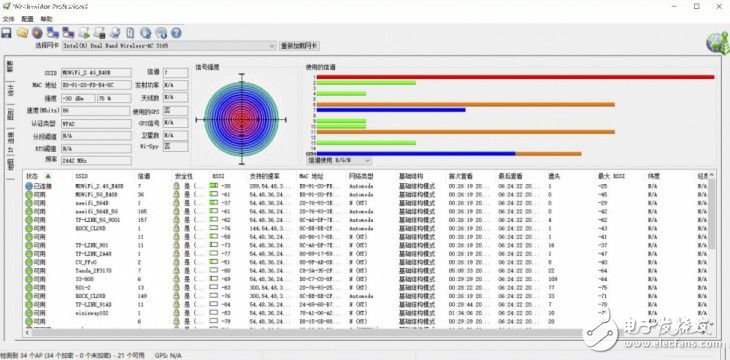Click the printer toolbar icon
Screen dimensions: 730x360
click(x=115, y=33)
